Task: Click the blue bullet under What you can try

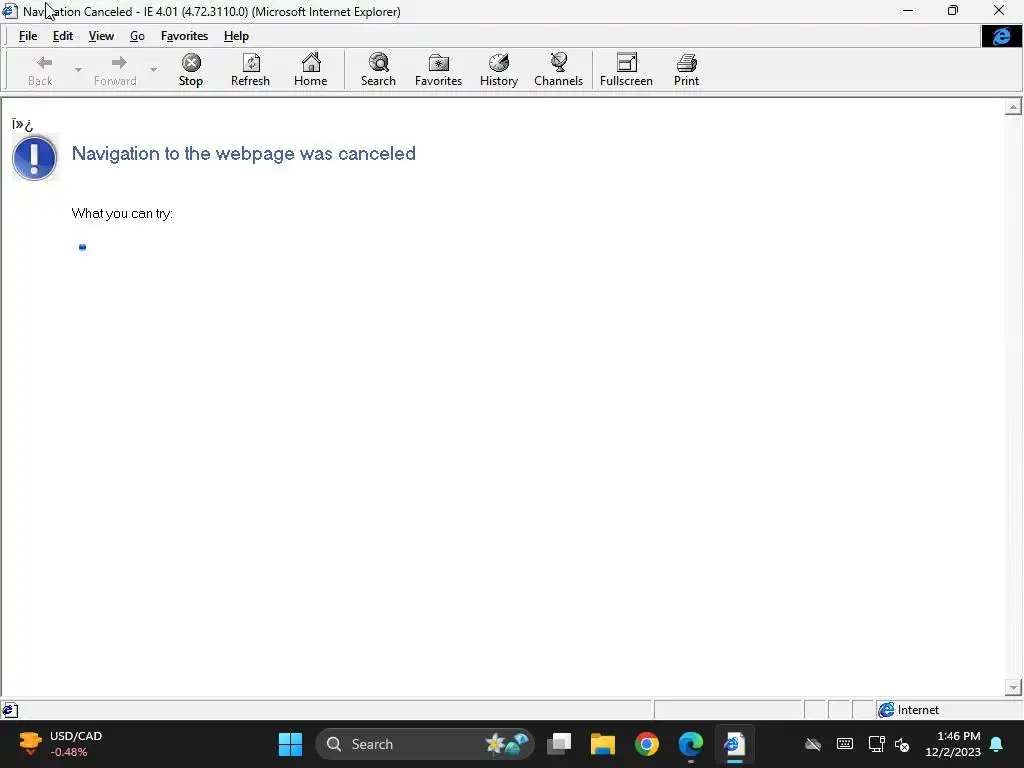Action: [82, 247]
